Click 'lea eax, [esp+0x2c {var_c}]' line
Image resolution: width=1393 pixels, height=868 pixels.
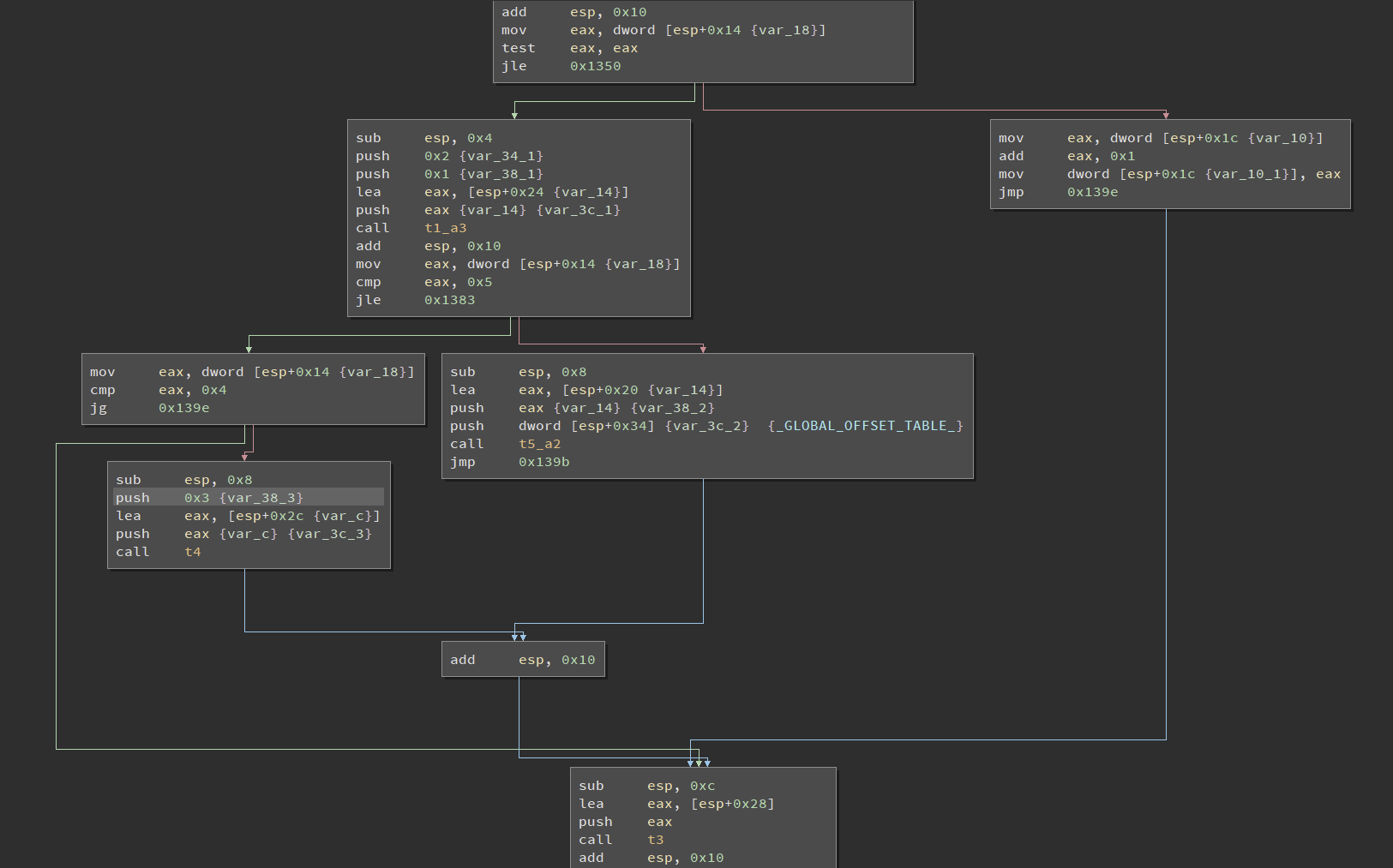[x=249, y=516]
